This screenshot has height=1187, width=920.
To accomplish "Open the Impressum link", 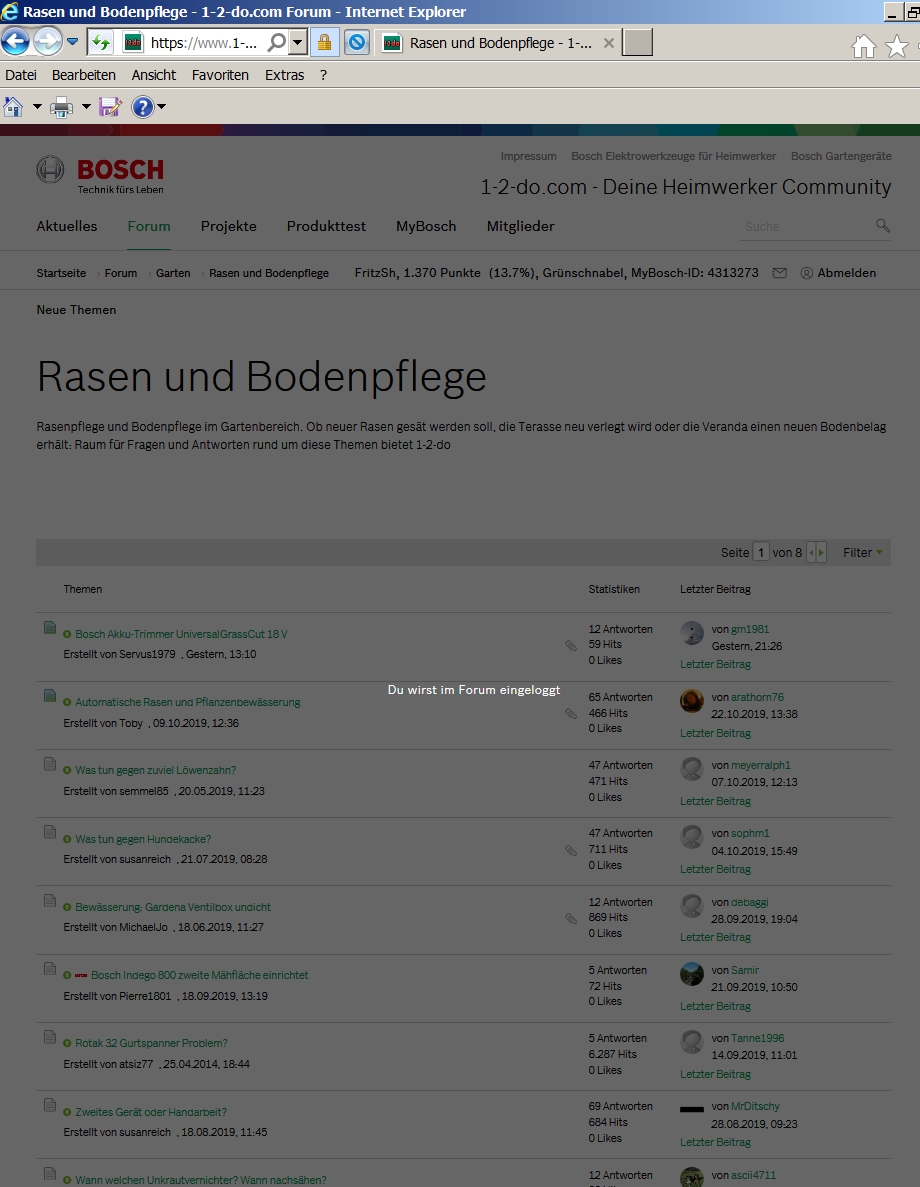I will click(x=529, y=156).
